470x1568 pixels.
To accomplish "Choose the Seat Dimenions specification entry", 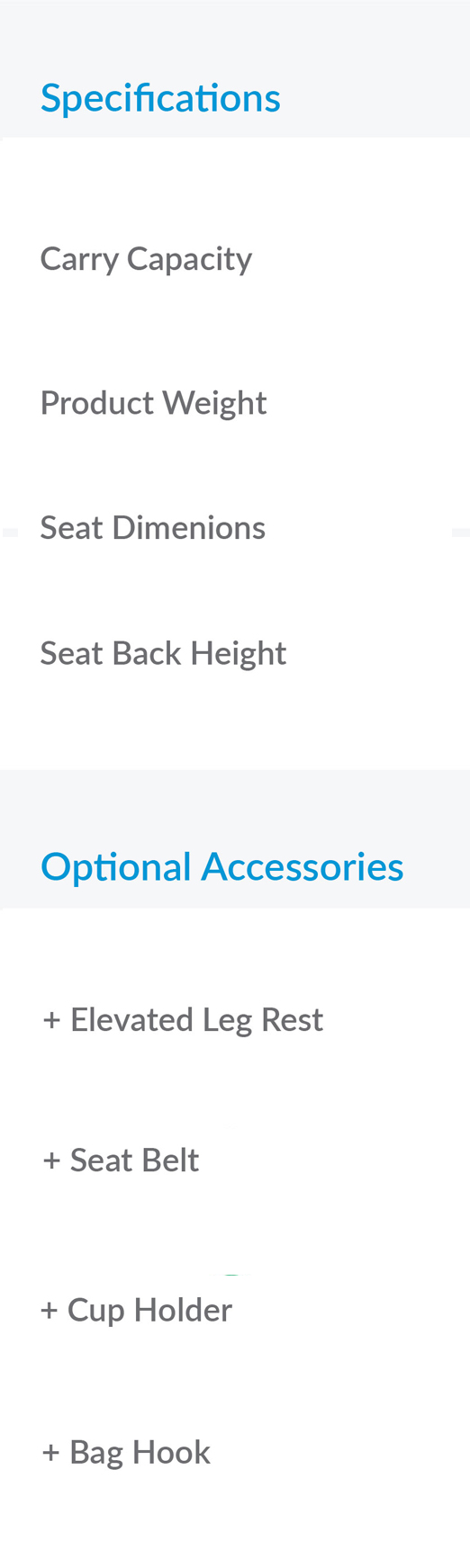I will pyautogui.click(x=152, y=528).
